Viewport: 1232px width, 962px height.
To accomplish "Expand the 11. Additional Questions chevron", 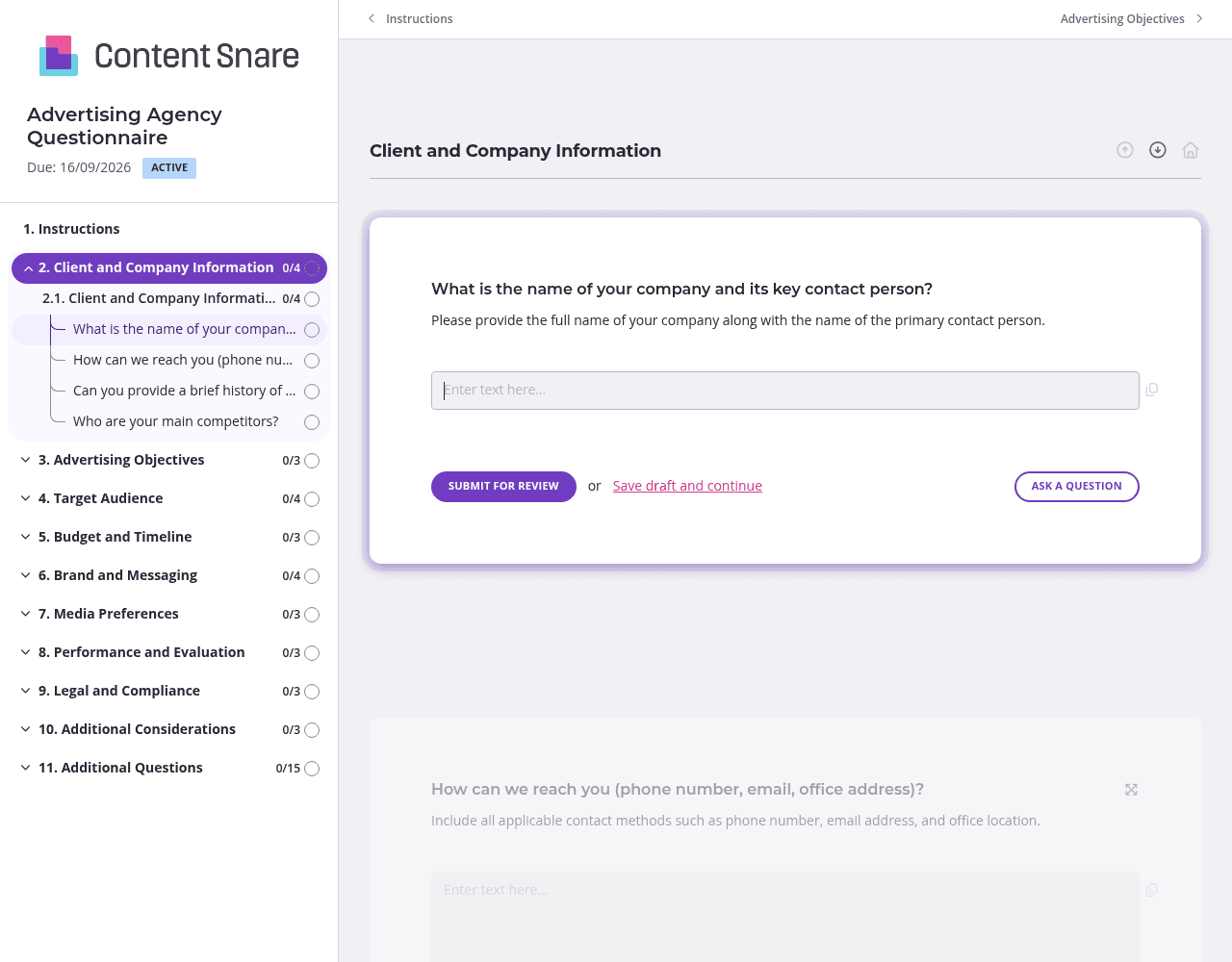I will [26, 768].
